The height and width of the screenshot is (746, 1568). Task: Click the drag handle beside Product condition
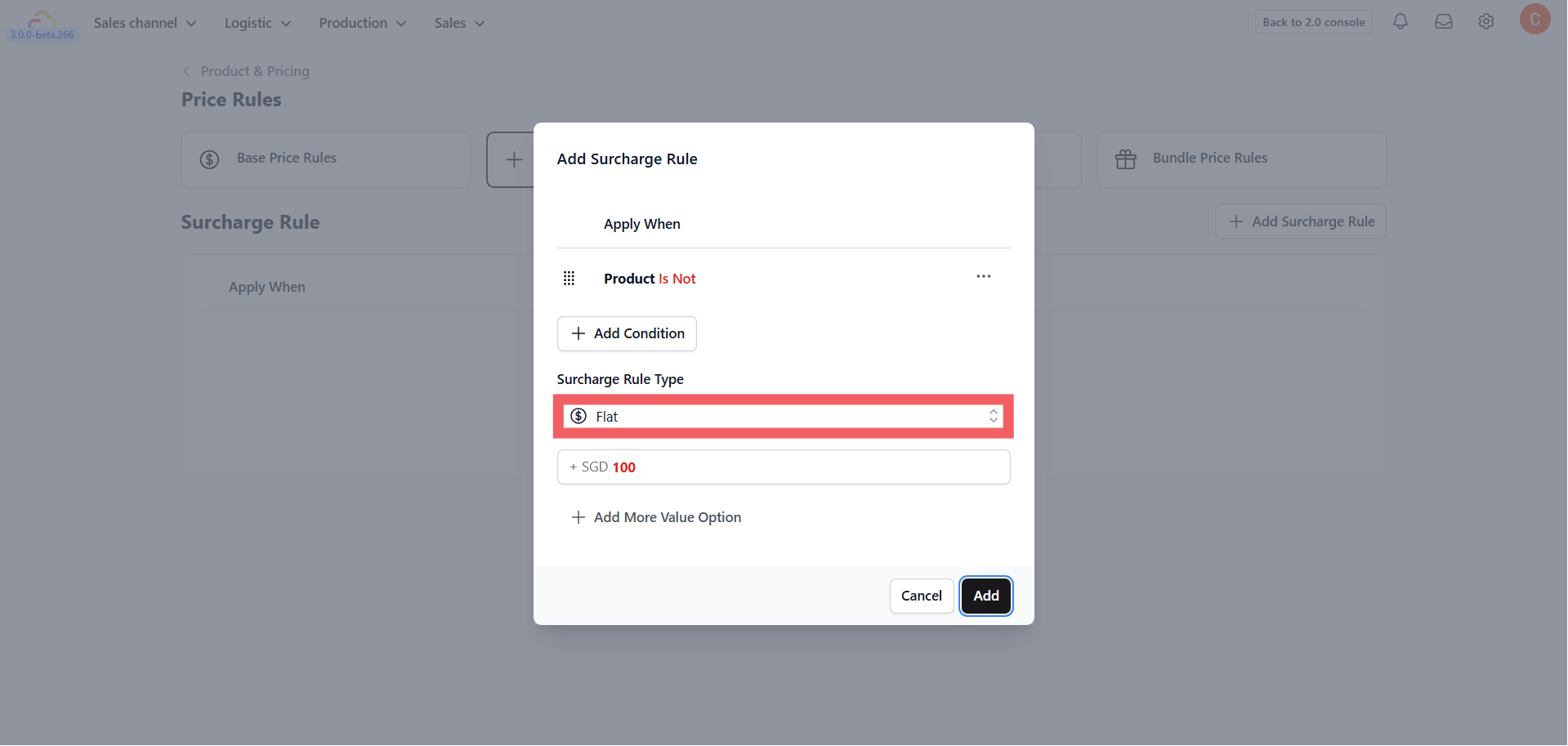coord(570,279)
